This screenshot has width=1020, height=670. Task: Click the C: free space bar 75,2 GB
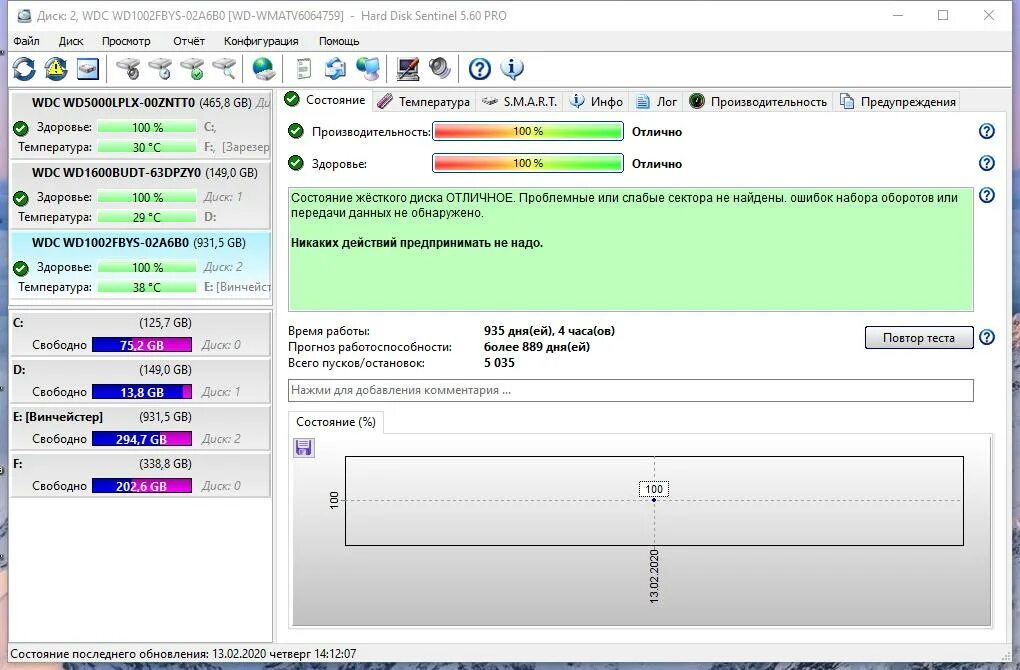(x=142, y=345)
